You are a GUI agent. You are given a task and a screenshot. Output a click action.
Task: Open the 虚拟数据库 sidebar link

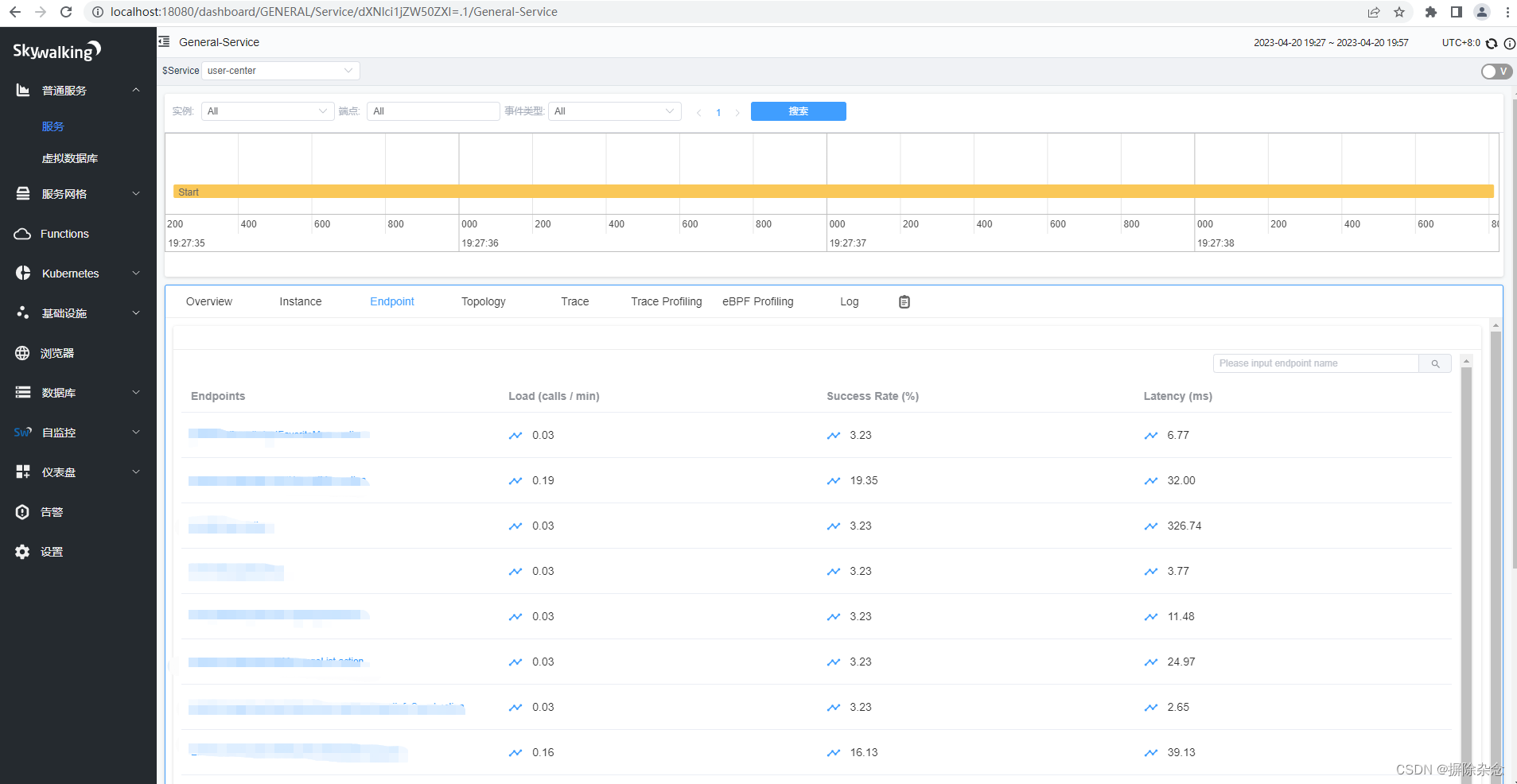(70, 157)
